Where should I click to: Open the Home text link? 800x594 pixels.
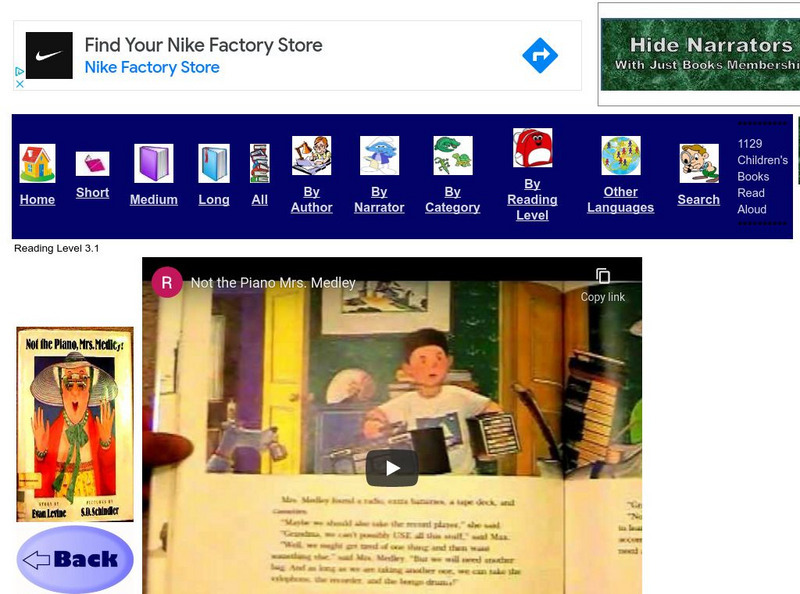click(x=37, y=200)
